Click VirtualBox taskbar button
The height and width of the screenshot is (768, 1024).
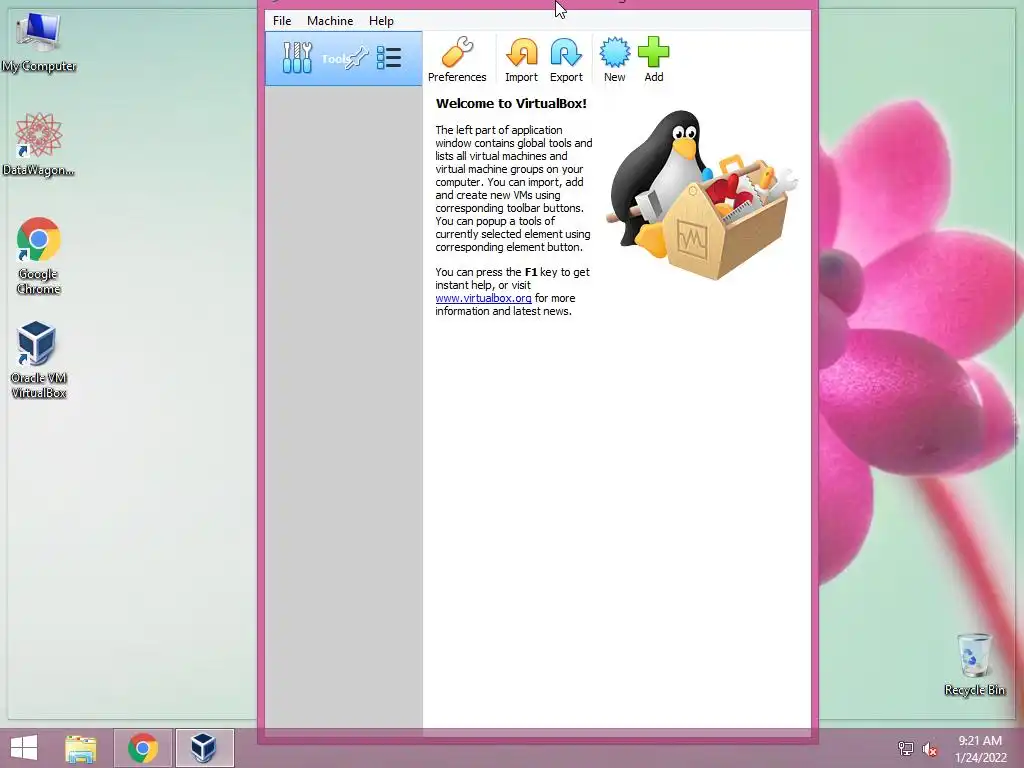point(204,748)
